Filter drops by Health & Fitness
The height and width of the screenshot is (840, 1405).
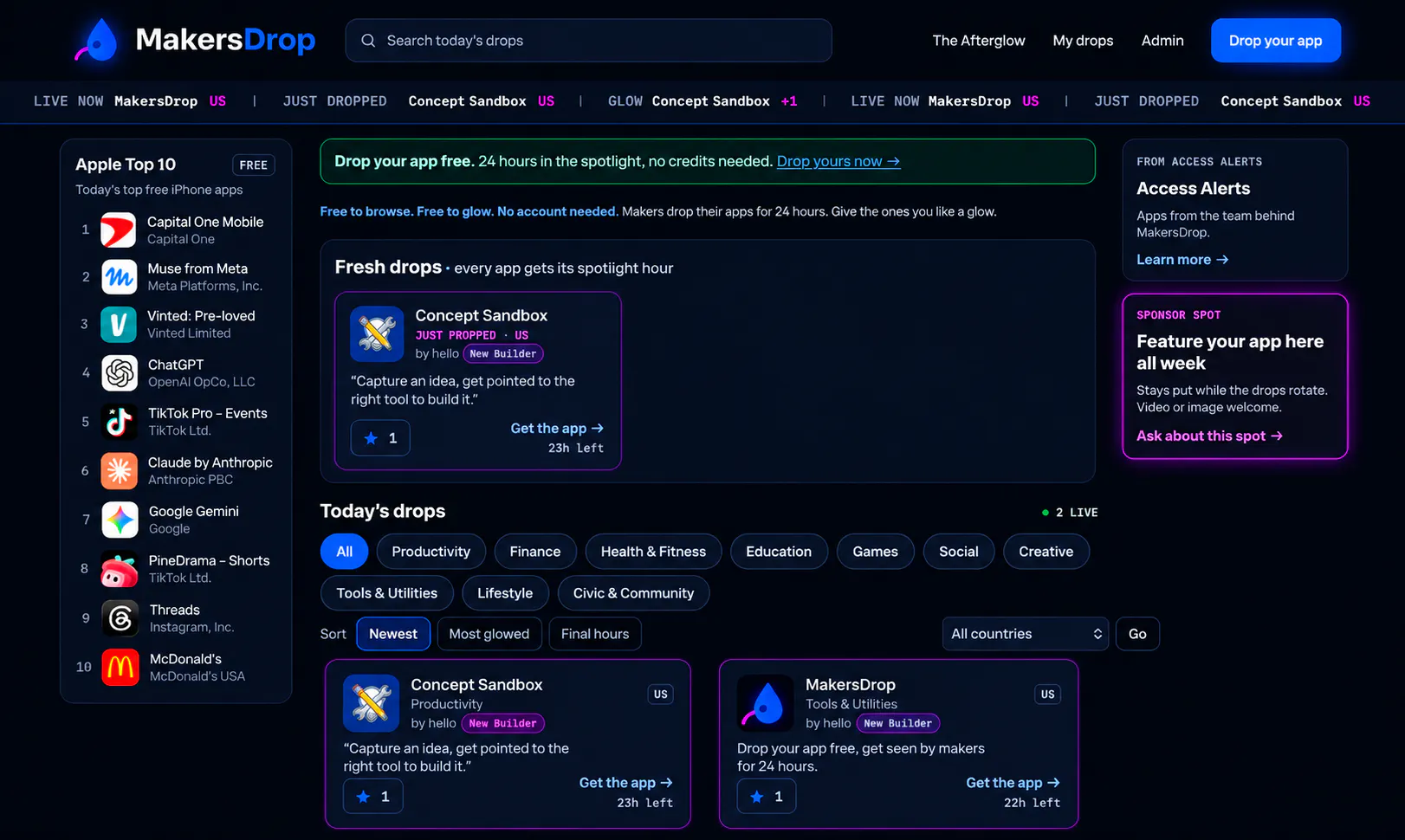(x=654, y=552)
